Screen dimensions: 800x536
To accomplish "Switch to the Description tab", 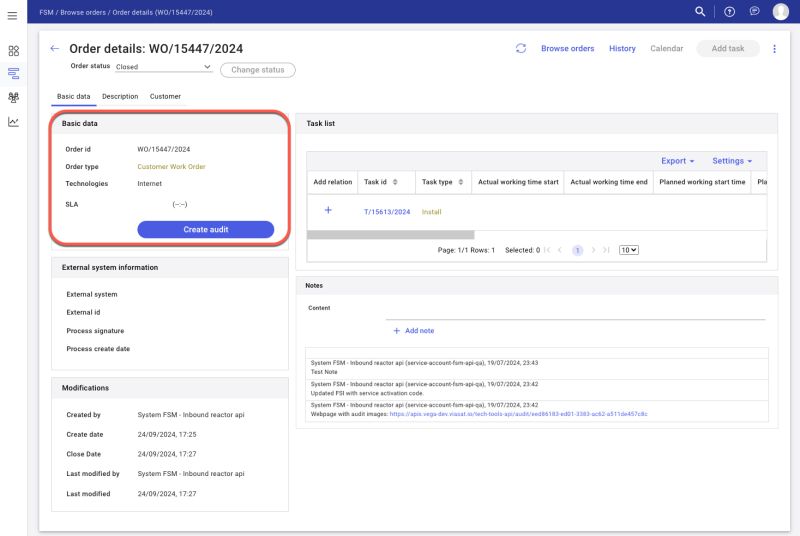I will [x=120, y=96].
